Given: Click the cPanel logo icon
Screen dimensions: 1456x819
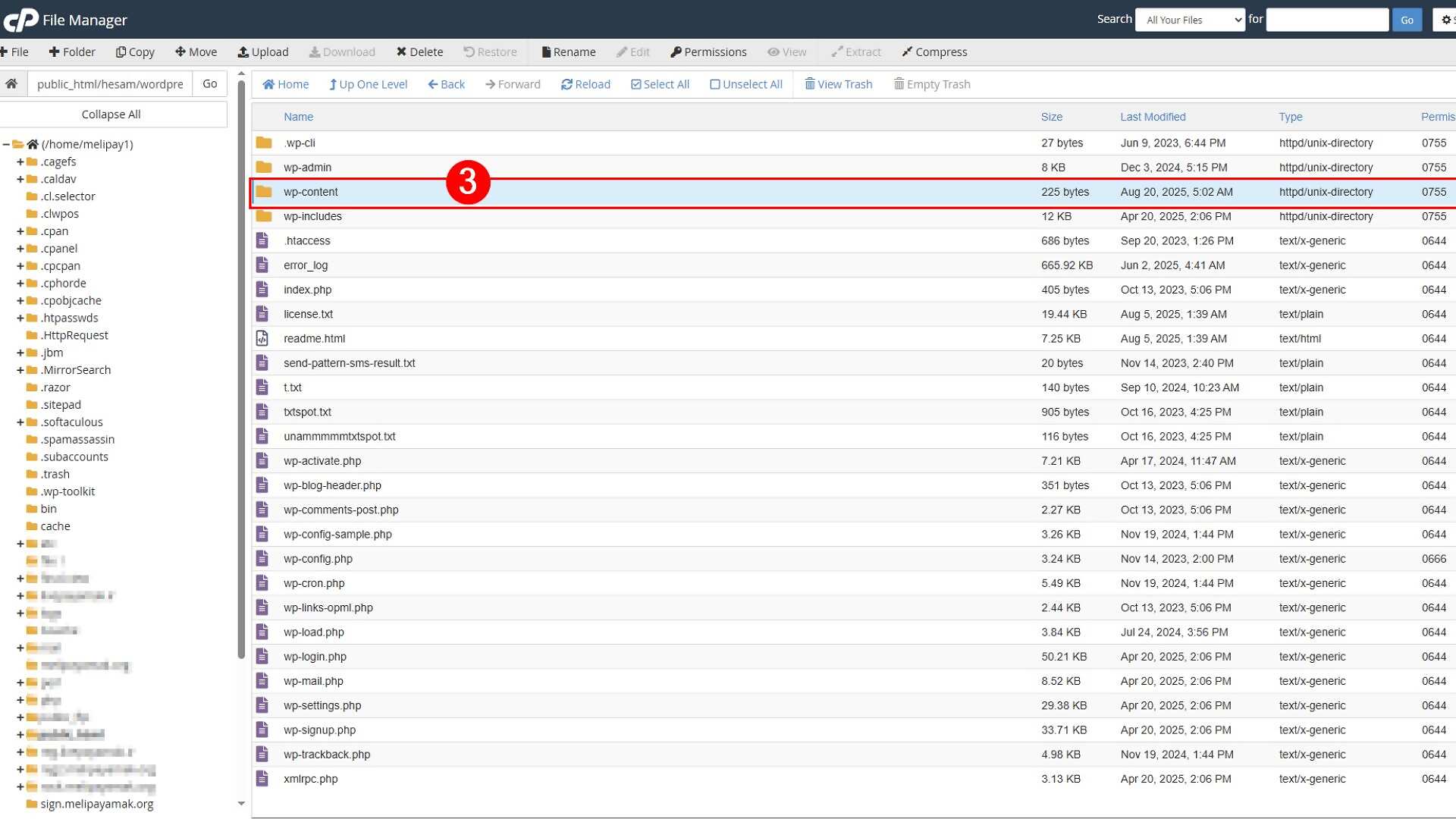Looking at the screenshot, I should 21,20.
